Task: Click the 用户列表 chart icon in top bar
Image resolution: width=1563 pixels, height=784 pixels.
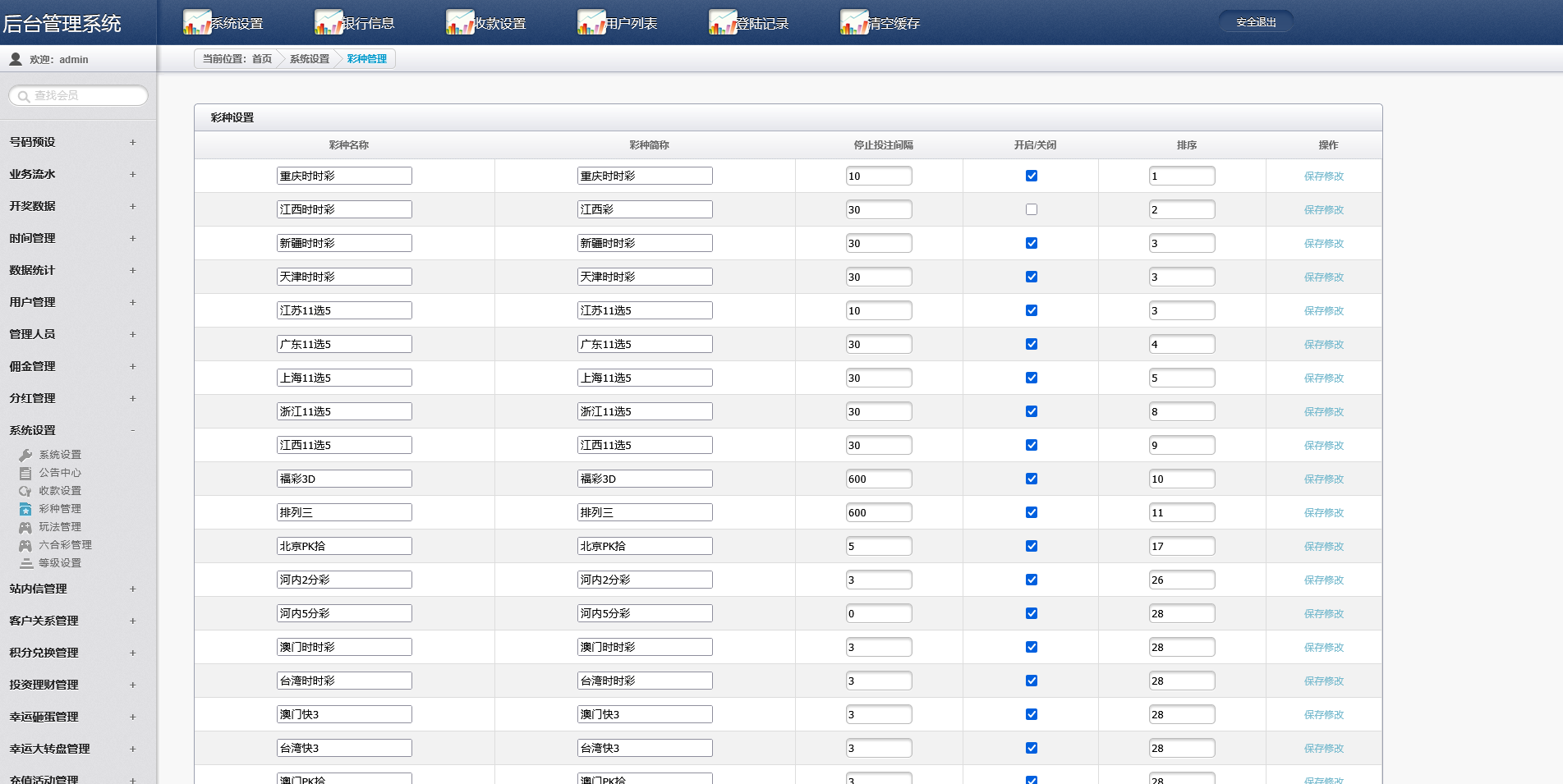Action: tap(591, 22)
